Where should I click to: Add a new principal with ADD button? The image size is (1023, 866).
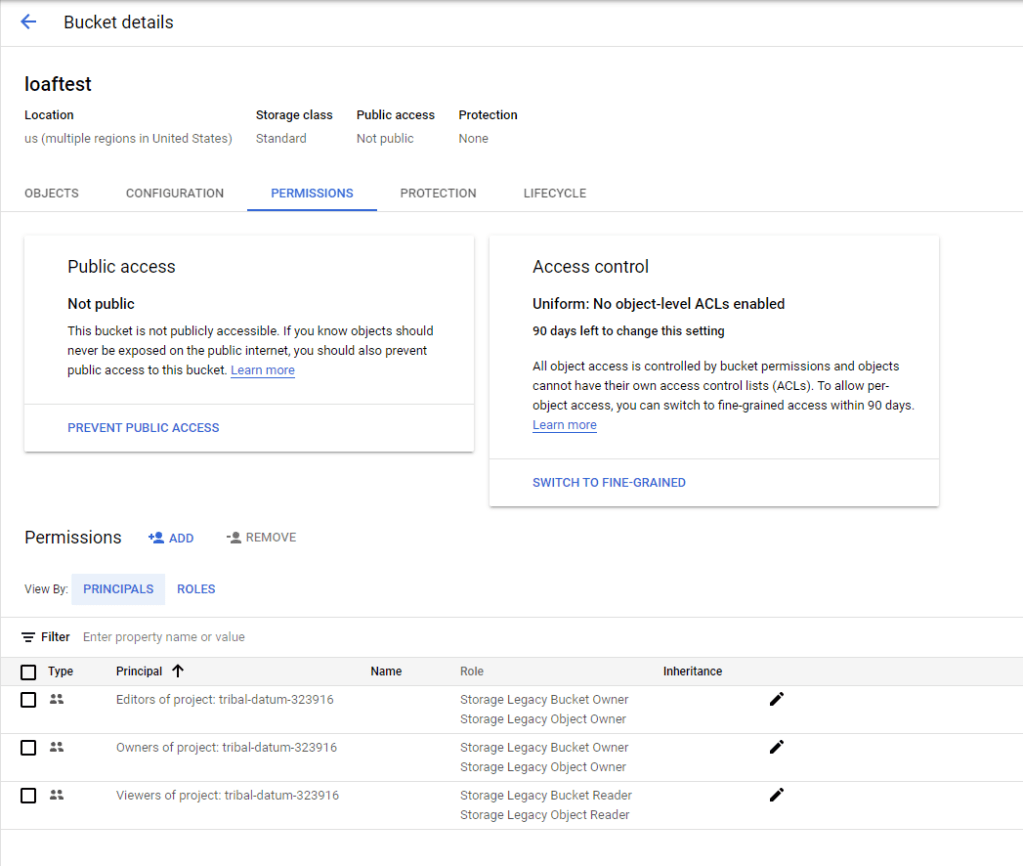pyautogui.click(x=171, y=538)
